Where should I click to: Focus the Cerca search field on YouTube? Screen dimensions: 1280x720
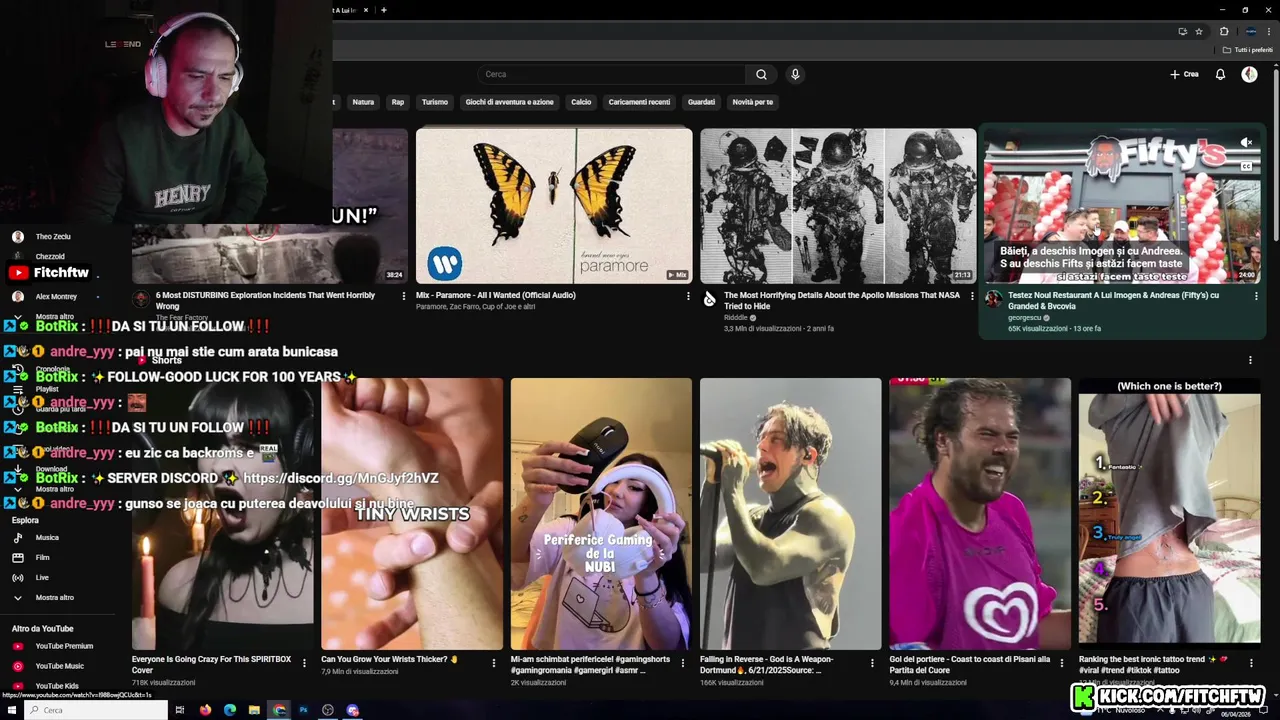click(x=612, y=74)
